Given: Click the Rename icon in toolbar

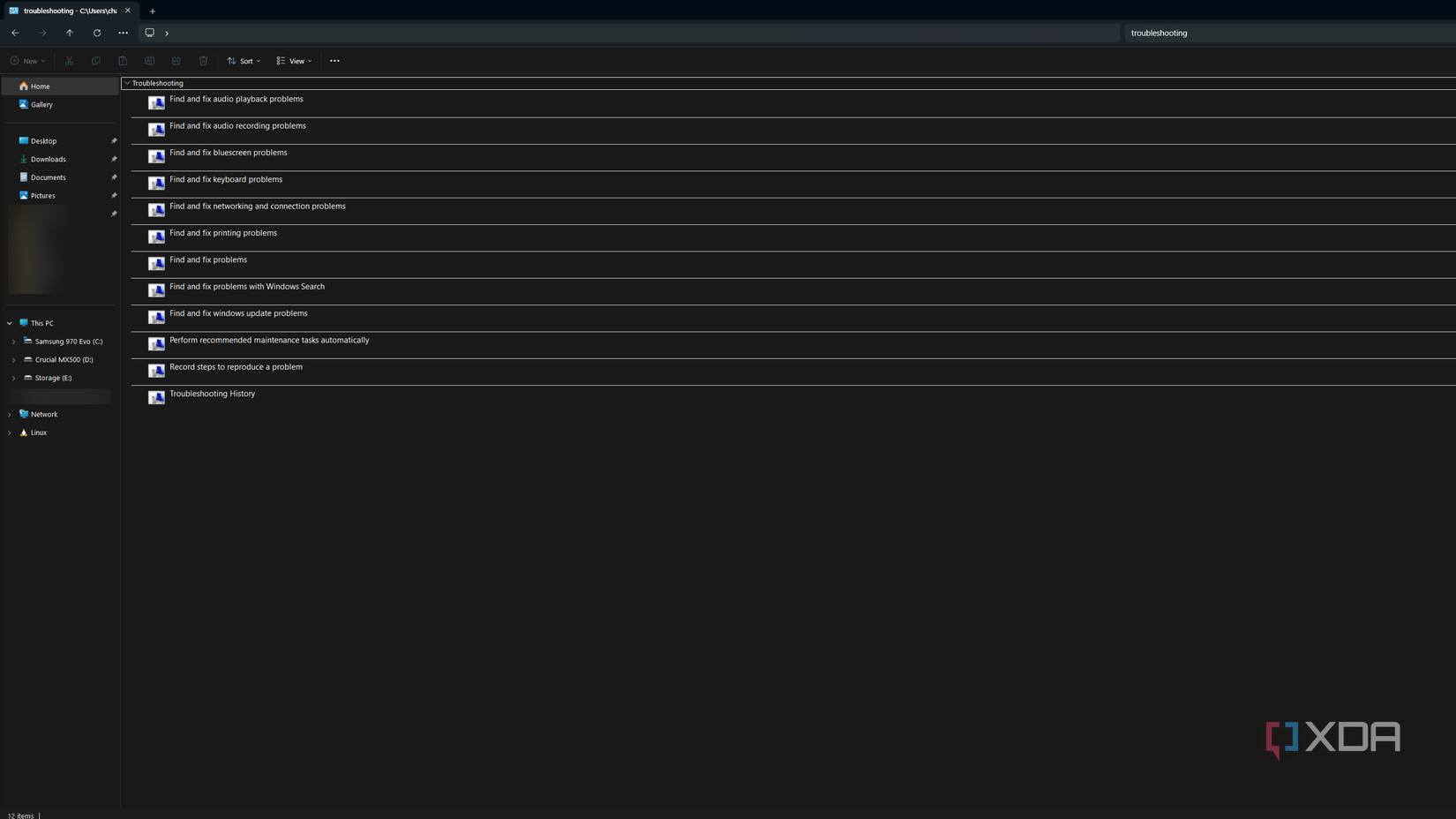Looking at the screenshot, I should tap(150, 61).
